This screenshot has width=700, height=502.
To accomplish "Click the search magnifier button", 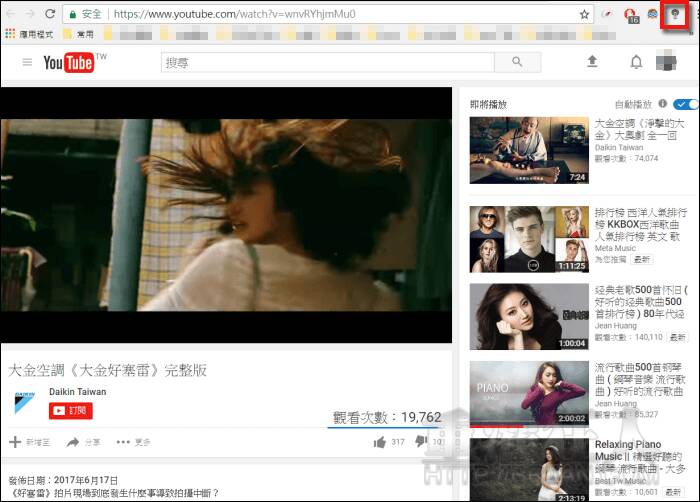I will (517, 62).
